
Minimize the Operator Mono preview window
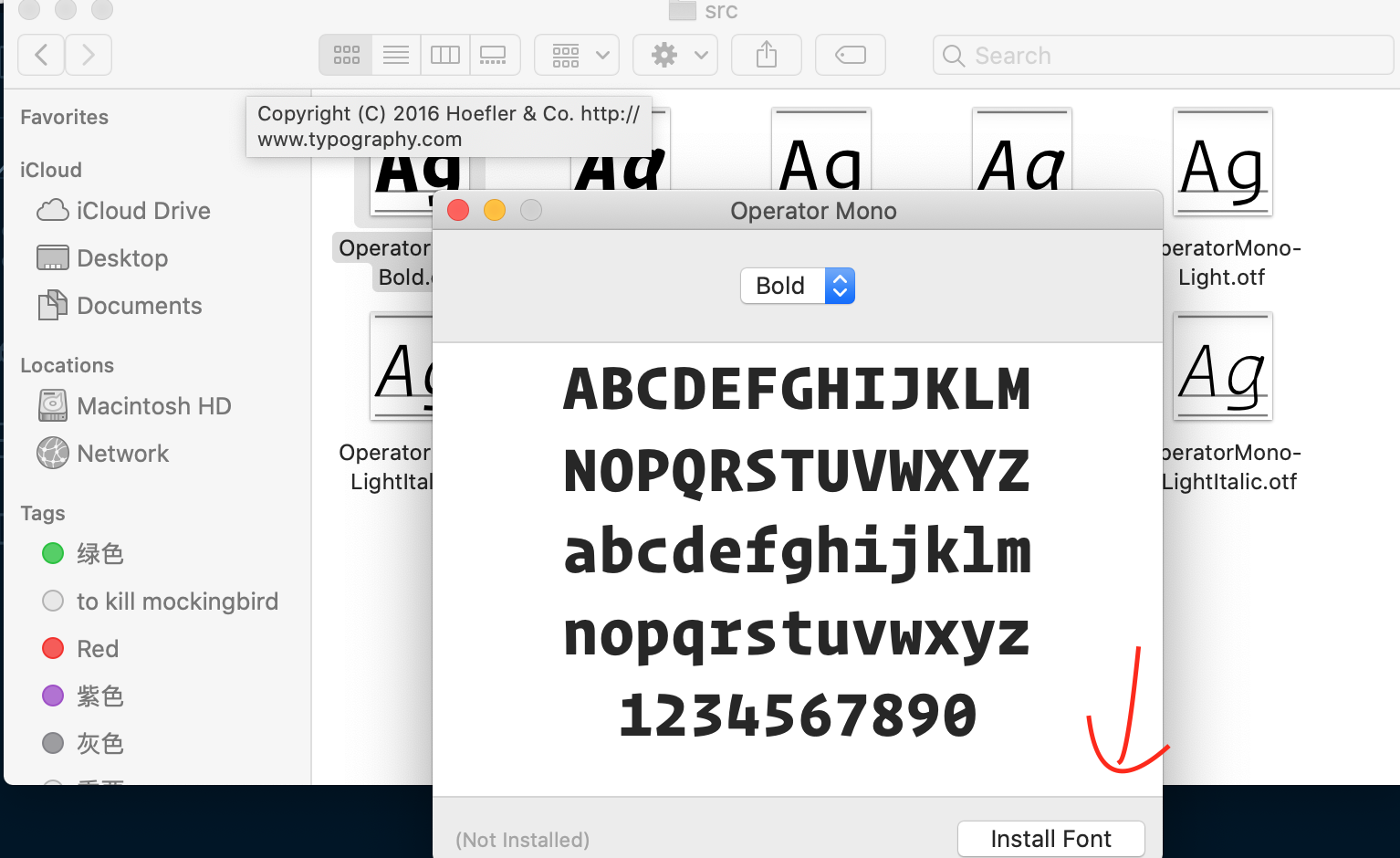point(495,211)
